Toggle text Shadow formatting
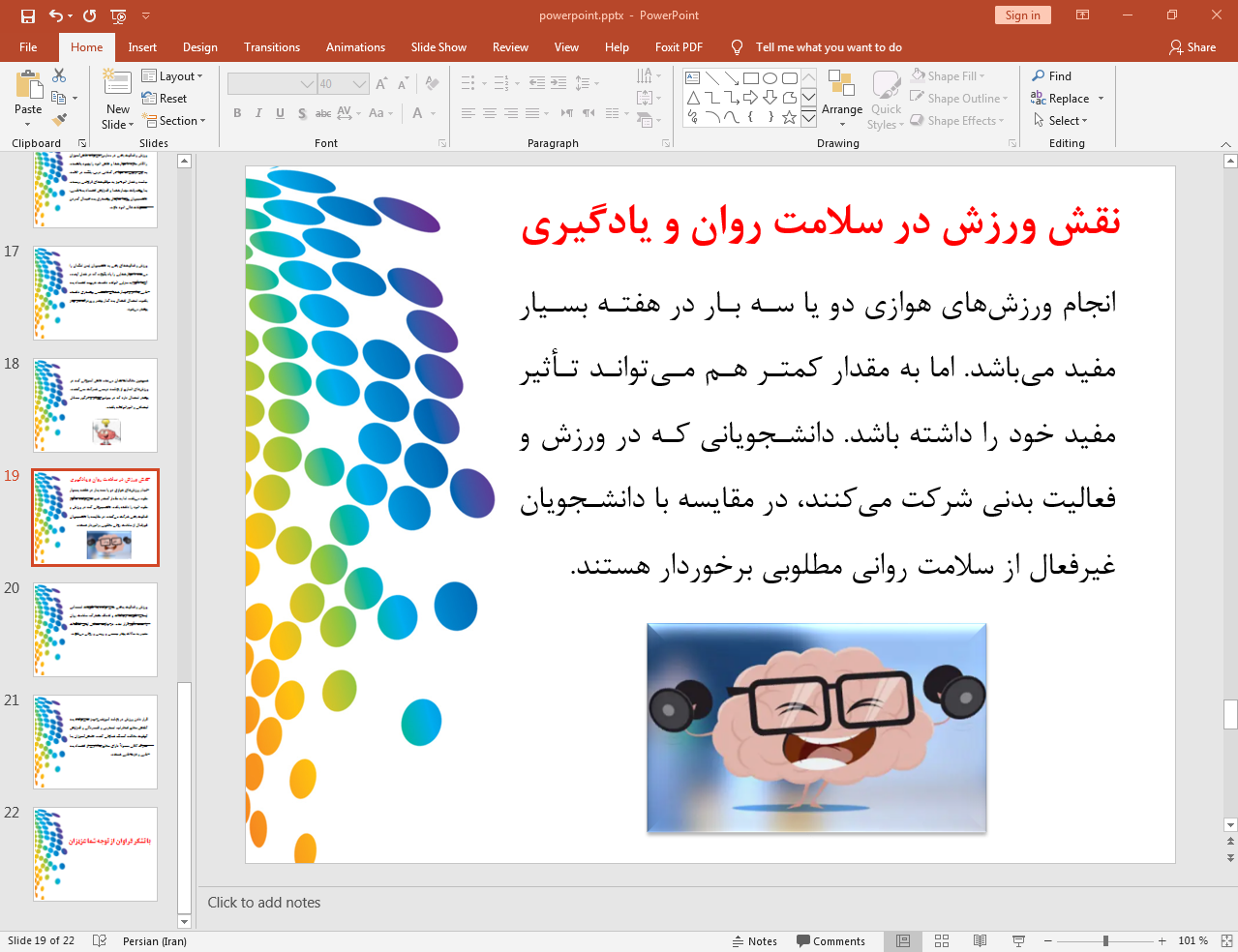This screenshot has height=952, width=1238. point(302,113)
